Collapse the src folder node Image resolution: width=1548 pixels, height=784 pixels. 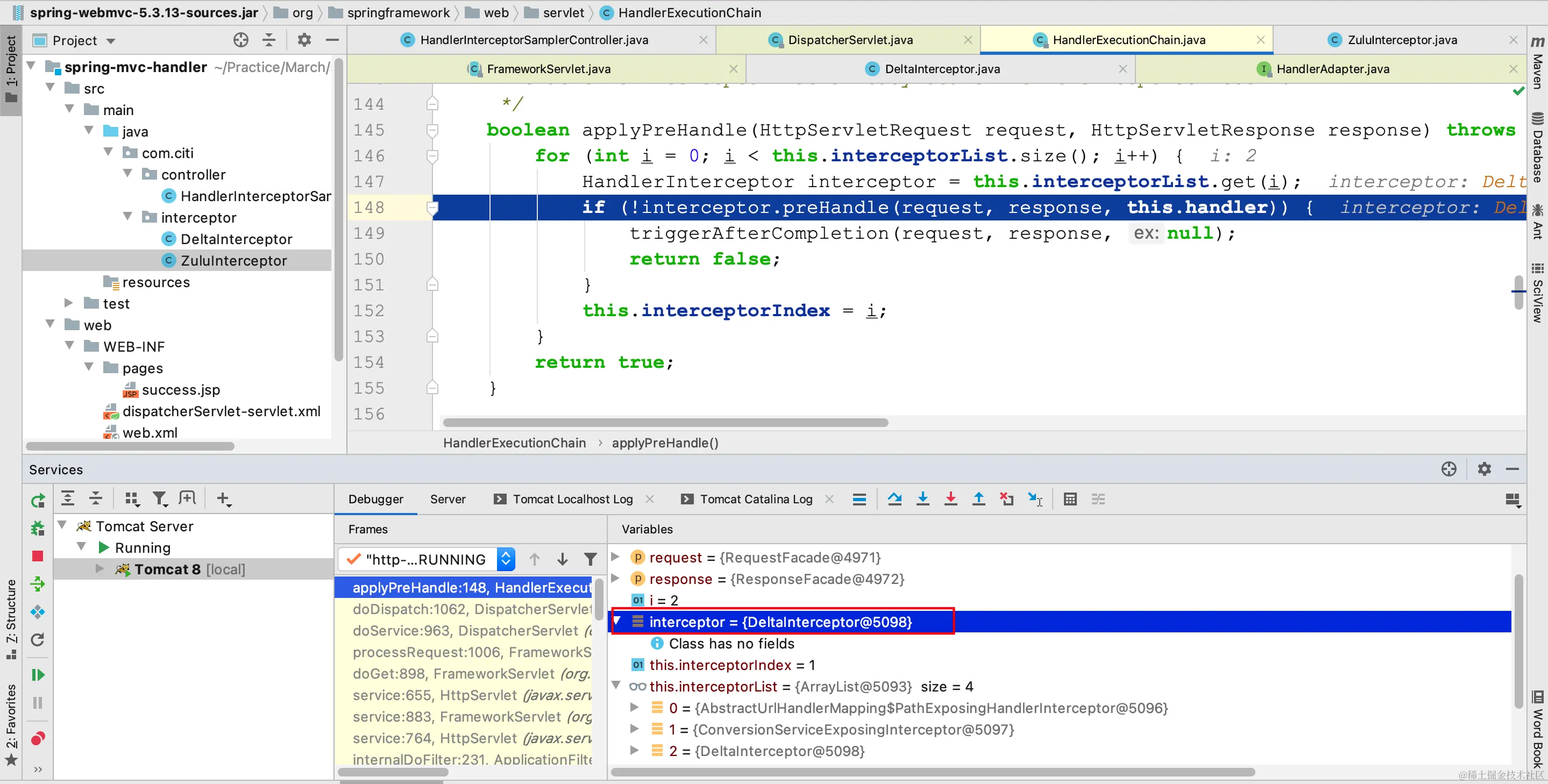[x=51, y=88]
